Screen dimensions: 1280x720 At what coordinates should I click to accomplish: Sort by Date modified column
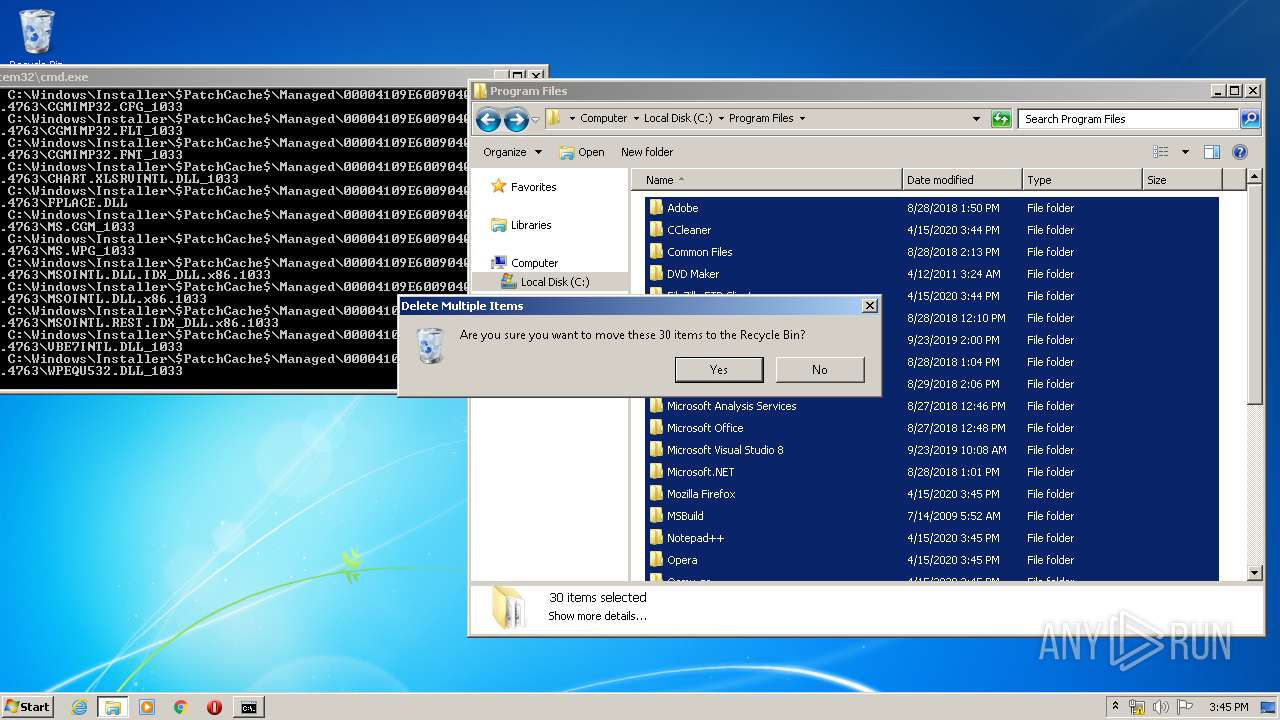pyautogui.click(x=962, y=180)
